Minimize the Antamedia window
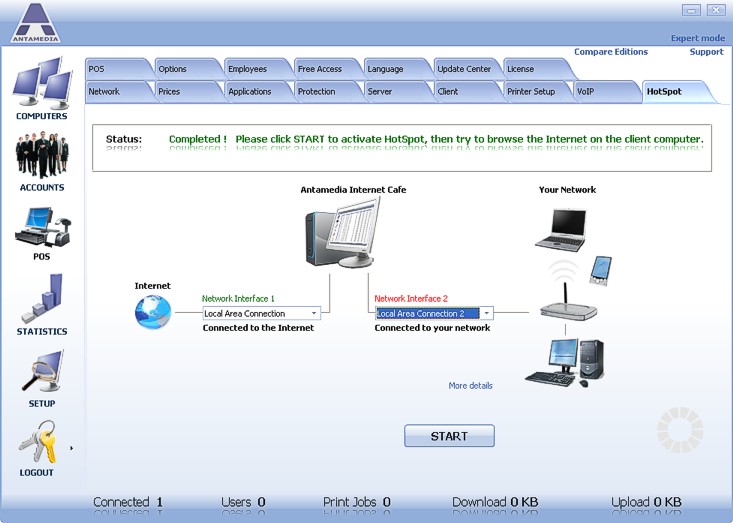This screenshot has height=523, width=733. pos(691,10)
